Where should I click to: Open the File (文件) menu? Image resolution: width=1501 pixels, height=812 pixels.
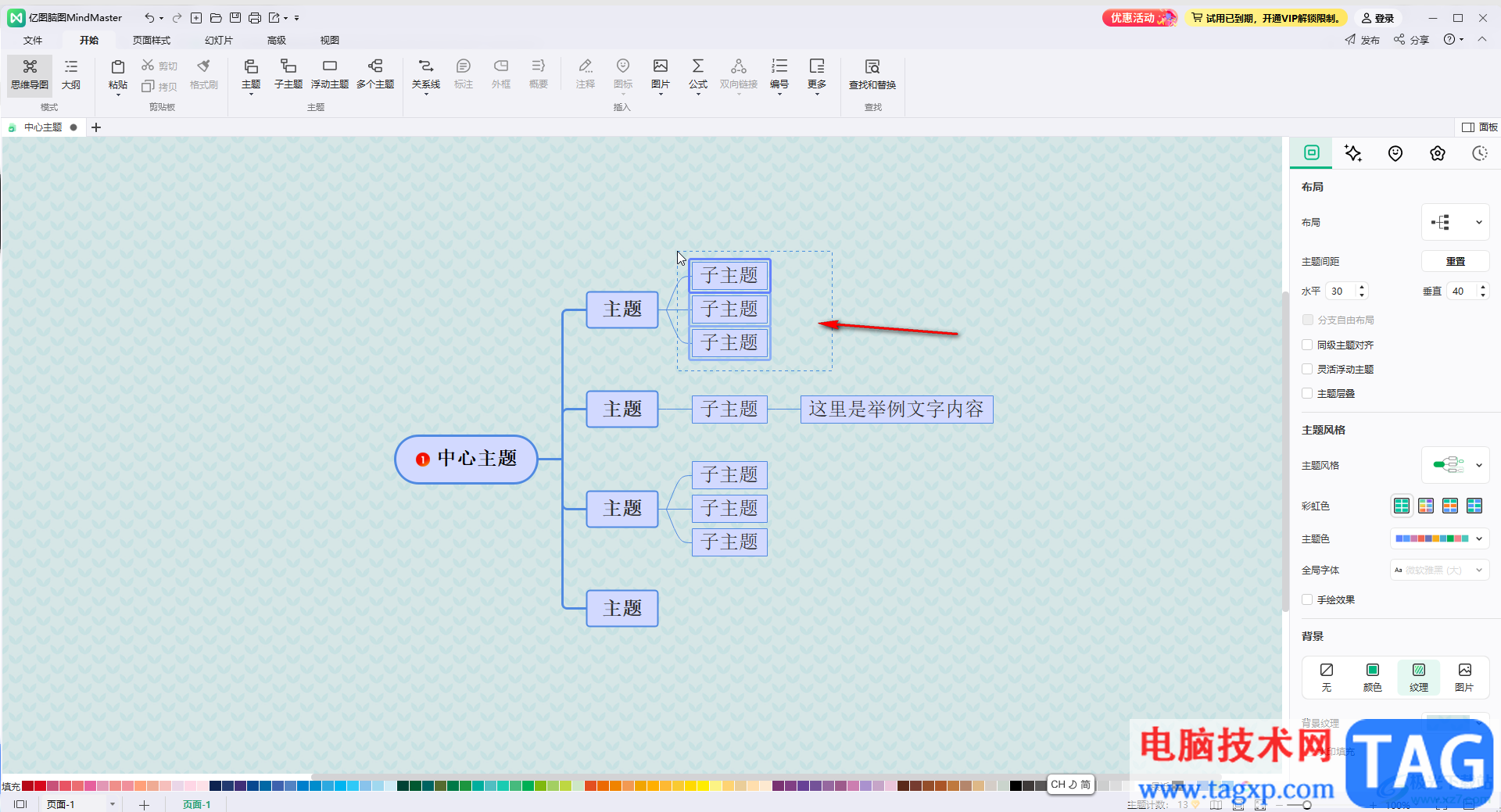(x=33, y=40)
